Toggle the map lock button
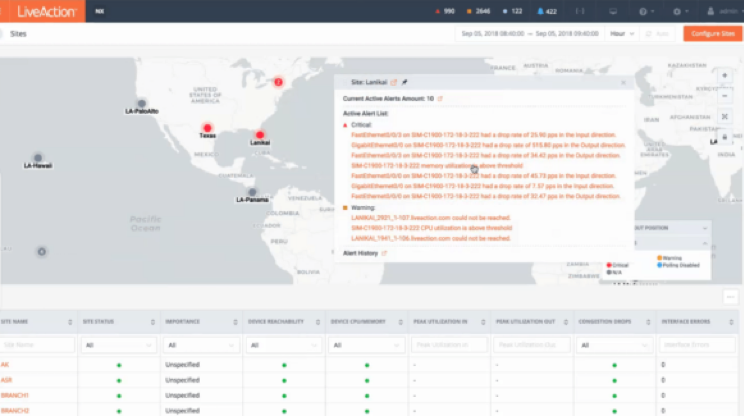 coord(724,136)
